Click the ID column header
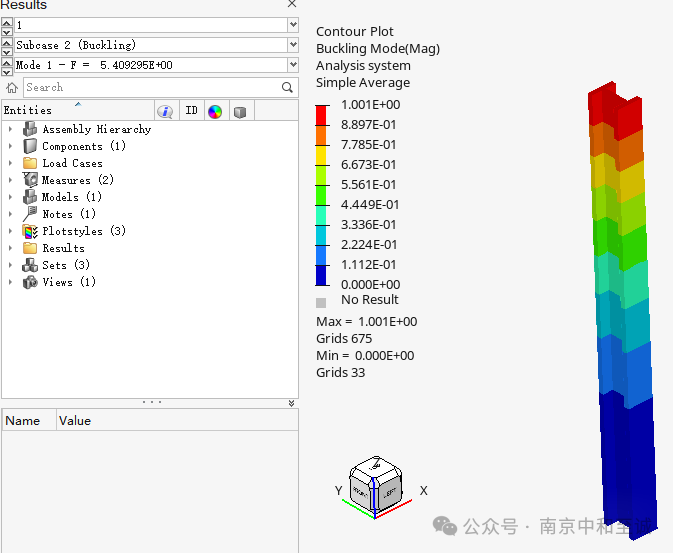The height and width of the screenshot is (553, 673). tap(191, 111)
